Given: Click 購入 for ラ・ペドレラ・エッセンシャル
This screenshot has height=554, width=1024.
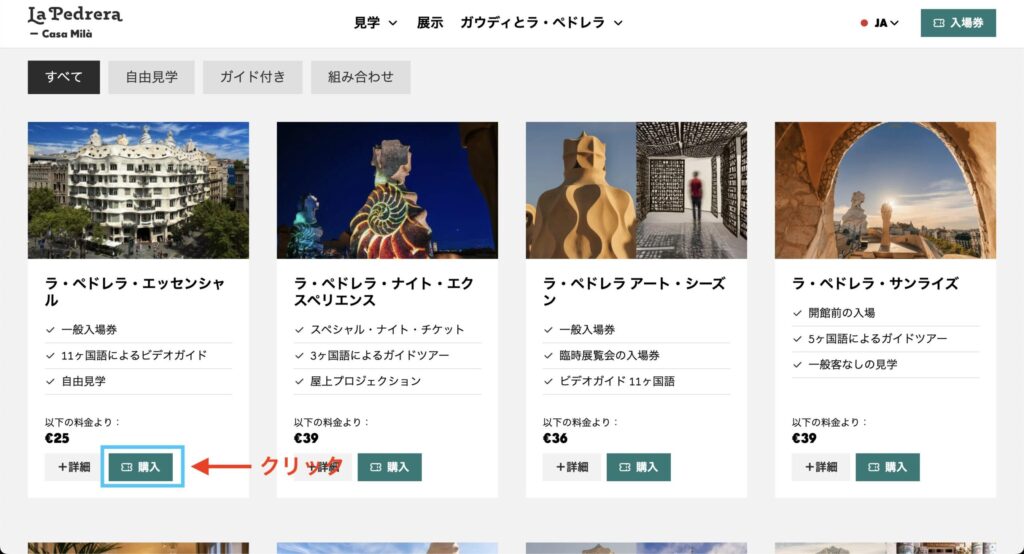Looking at the screenshot, I should coord(141,467).
